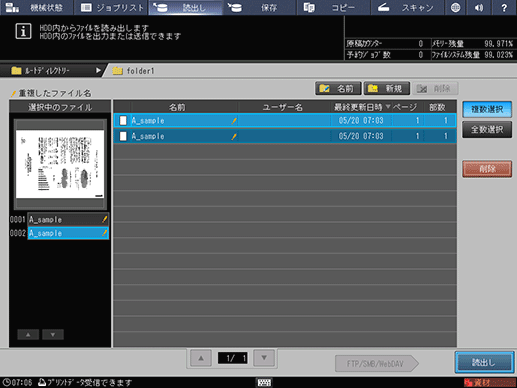Screen dimensions: 517x388
Task: Go to previous page of file list
Action: [201, 358]
